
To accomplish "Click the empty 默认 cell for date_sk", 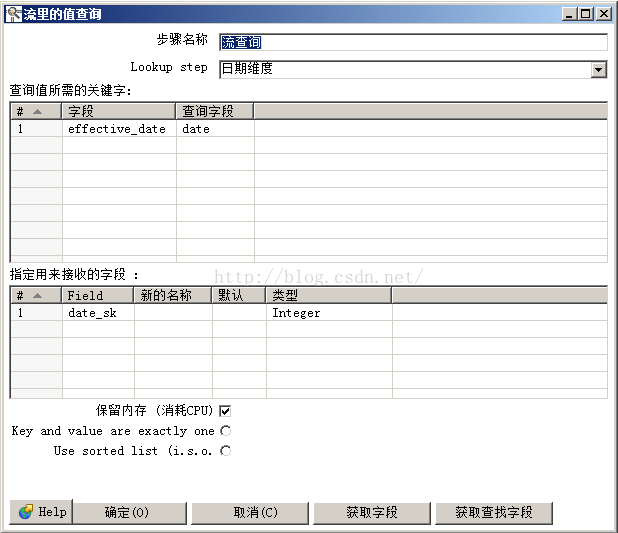I will click(239, 312).
